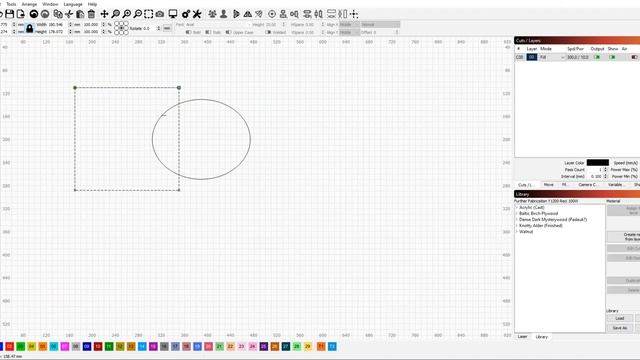Click the Group objects icon
Image resolution: width=640 pixels, height=360 pixels.
212,14
